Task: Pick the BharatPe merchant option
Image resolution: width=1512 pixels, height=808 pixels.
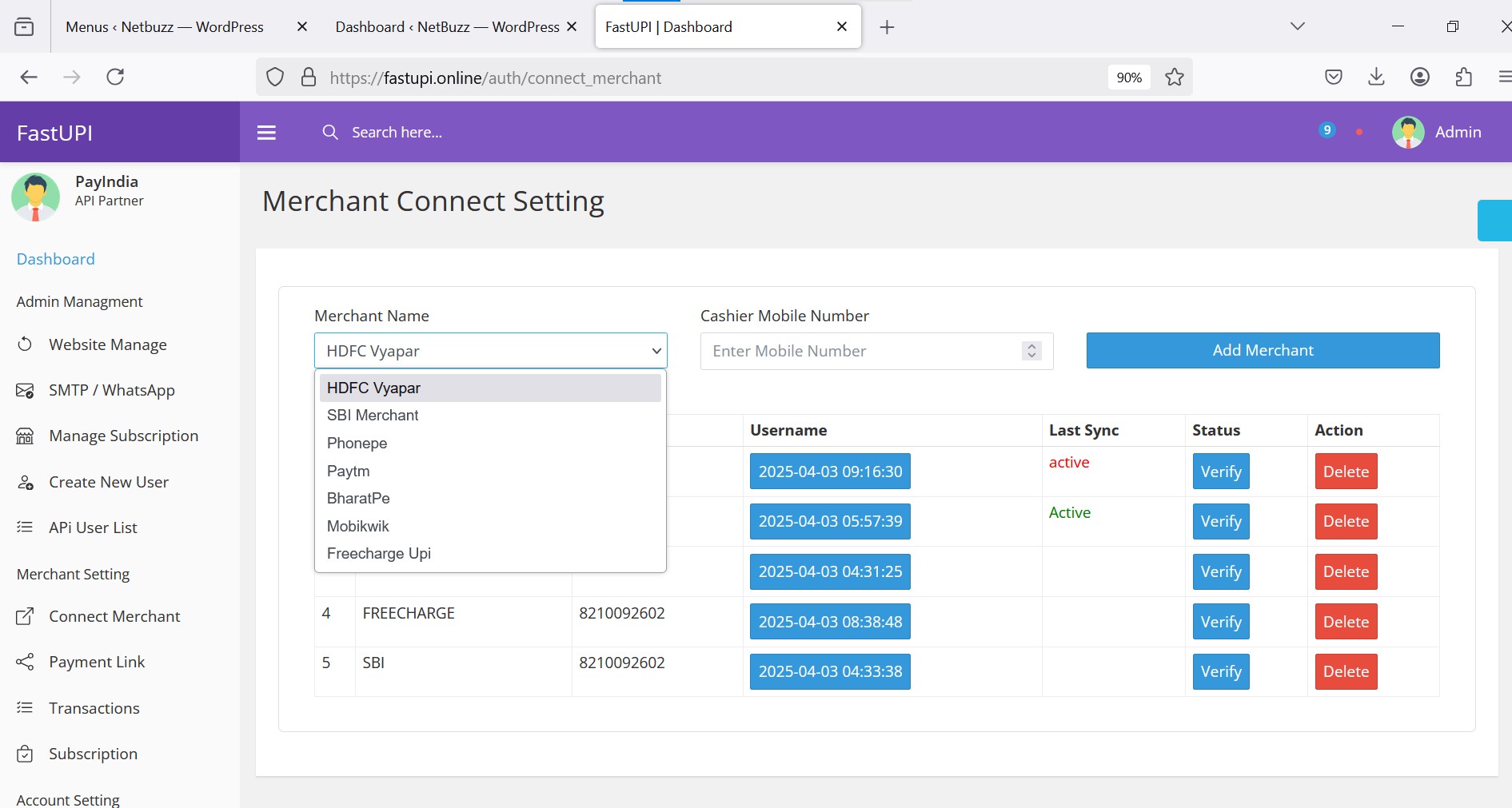Action: coord(358,499)
